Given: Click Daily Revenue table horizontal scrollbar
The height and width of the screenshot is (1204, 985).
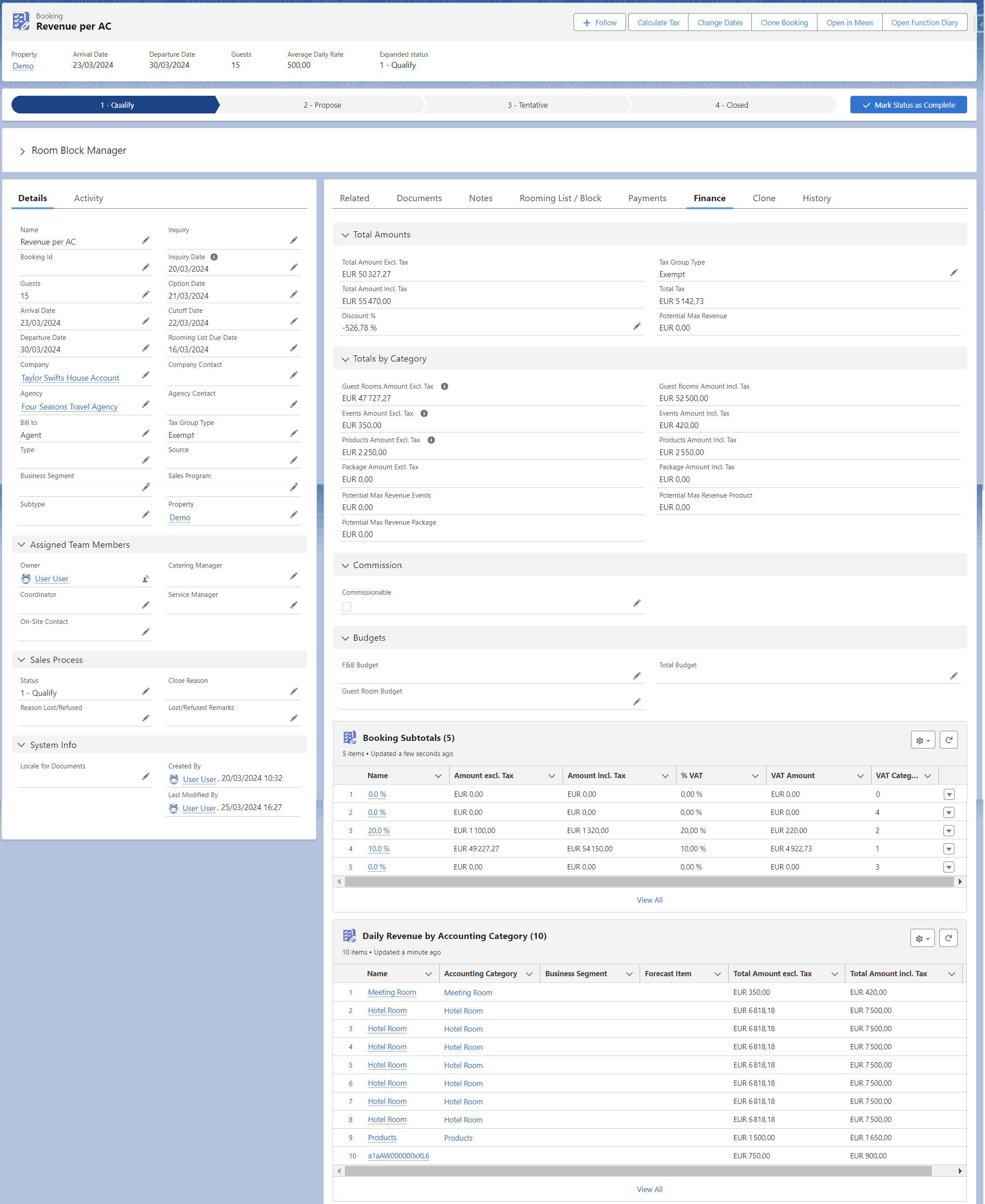Looking at the screenshot, I should 638,1171.
